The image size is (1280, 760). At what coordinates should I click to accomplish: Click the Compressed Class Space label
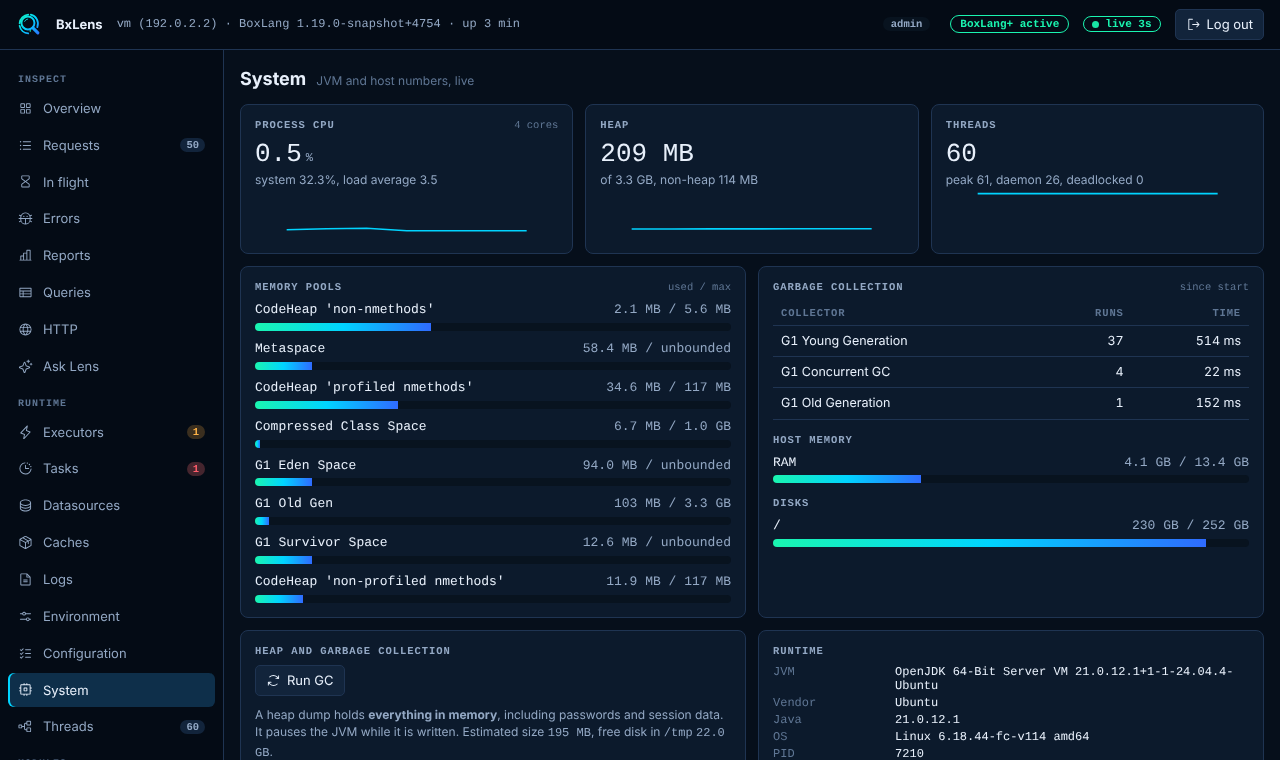[x=341, y=426]
